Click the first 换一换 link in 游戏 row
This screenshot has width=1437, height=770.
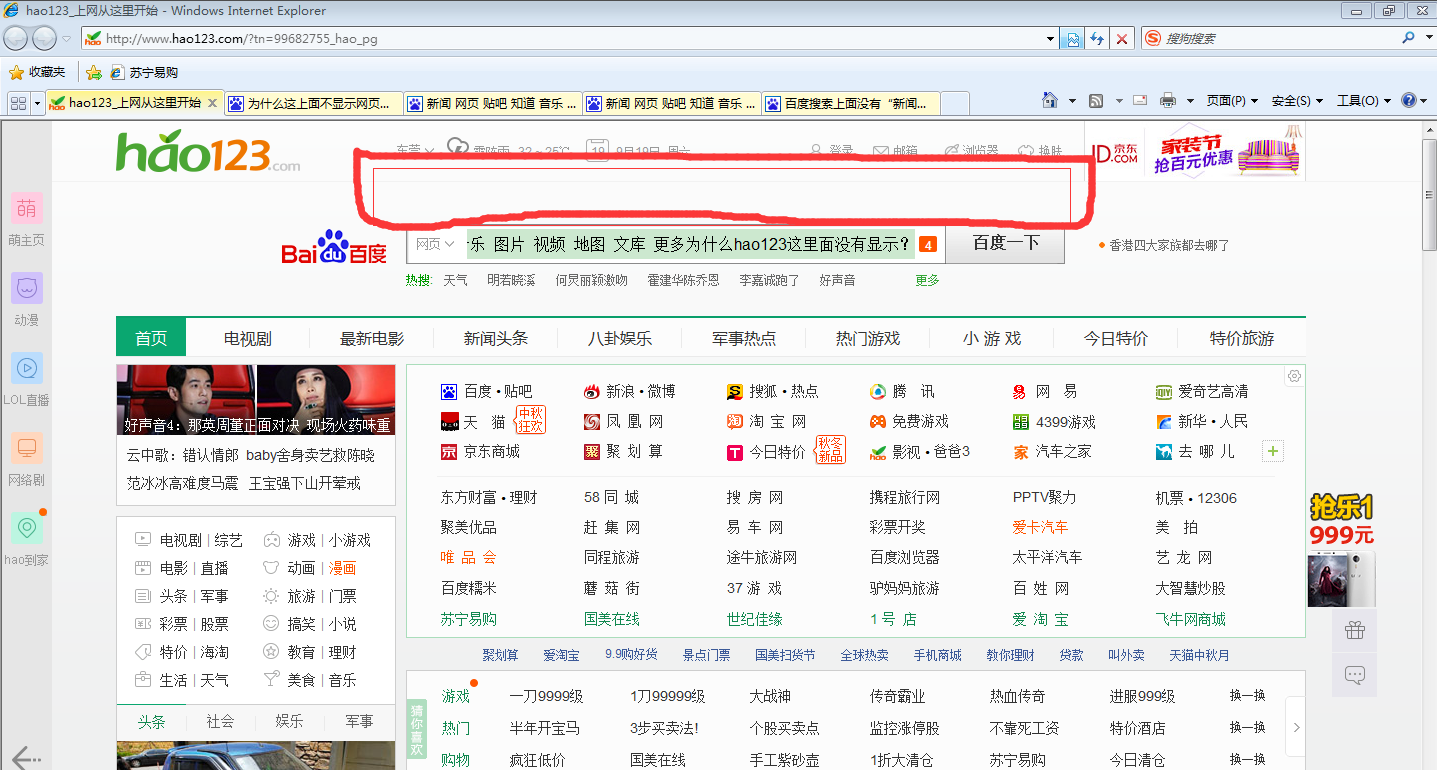(x=1247, y=696)
